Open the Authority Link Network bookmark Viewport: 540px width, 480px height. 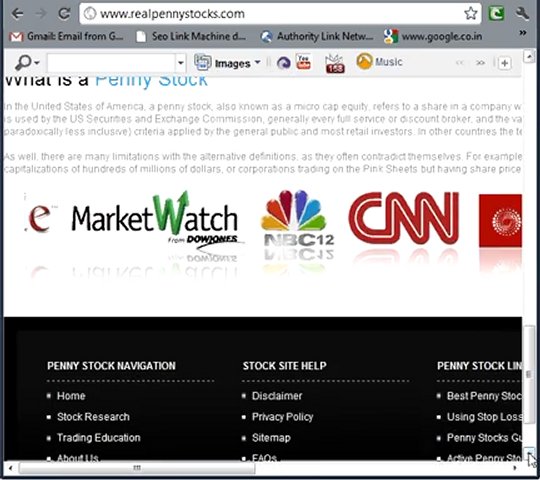coord(317,36)
